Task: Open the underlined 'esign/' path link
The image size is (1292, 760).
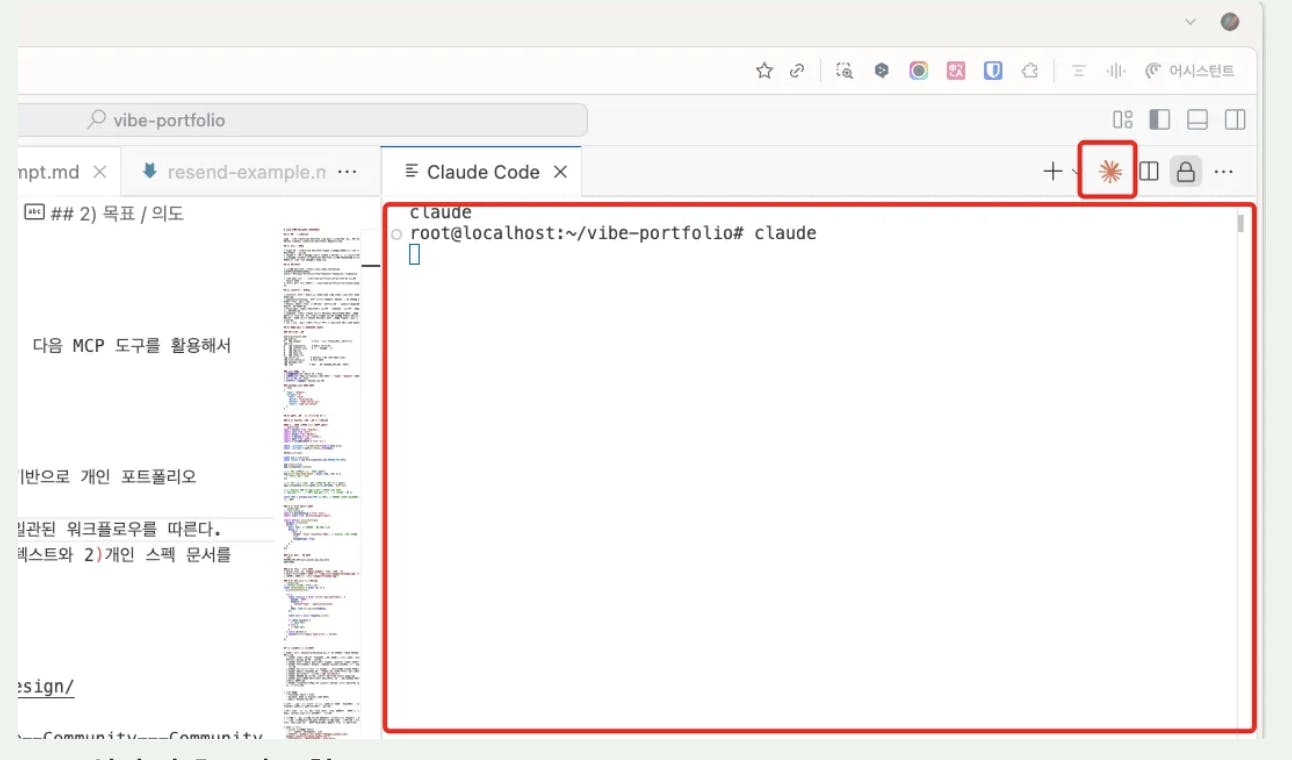Action: click(x=46, y=687)
